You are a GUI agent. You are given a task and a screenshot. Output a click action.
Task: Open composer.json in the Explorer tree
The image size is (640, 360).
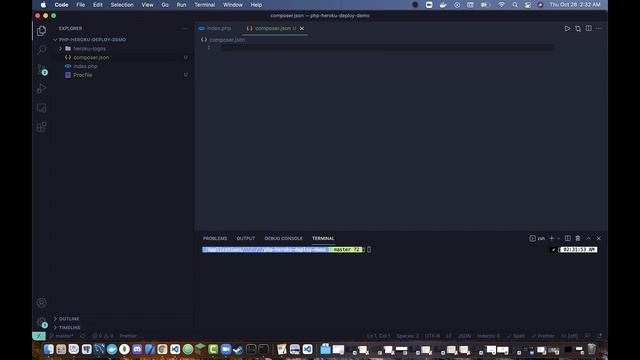pos(91,58)
